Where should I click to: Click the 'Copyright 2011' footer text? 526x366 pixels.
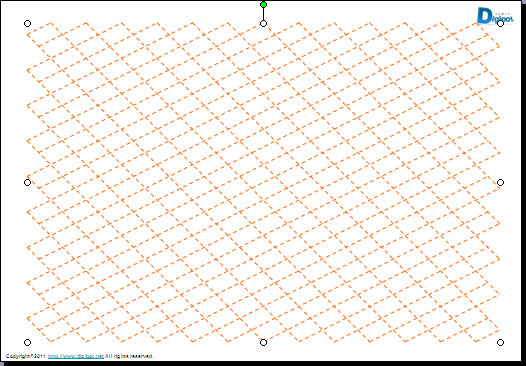coord(26,356)
